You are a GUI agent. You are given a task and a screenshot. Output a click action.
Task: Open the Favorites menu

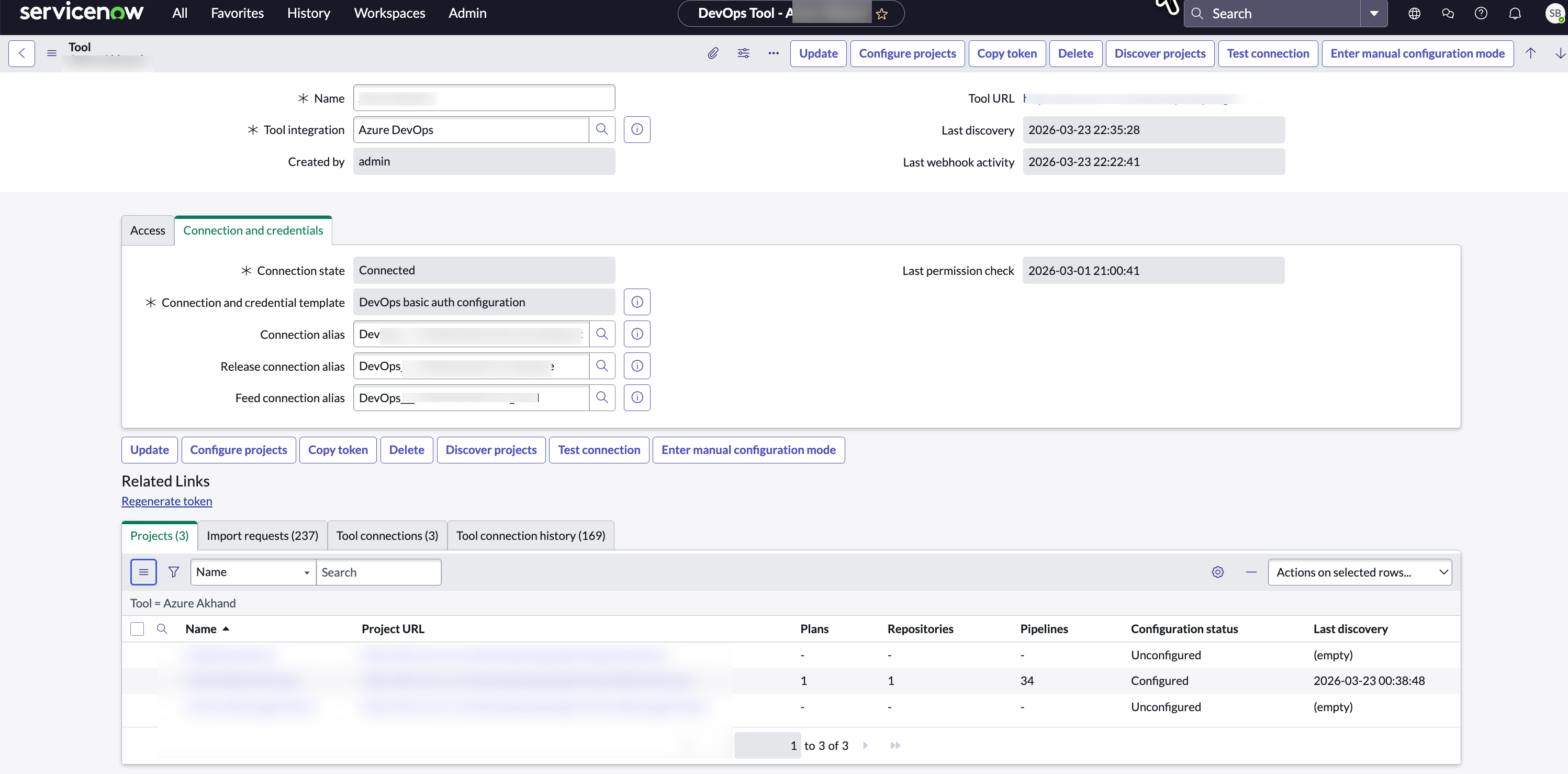click(x=237, y=13)
